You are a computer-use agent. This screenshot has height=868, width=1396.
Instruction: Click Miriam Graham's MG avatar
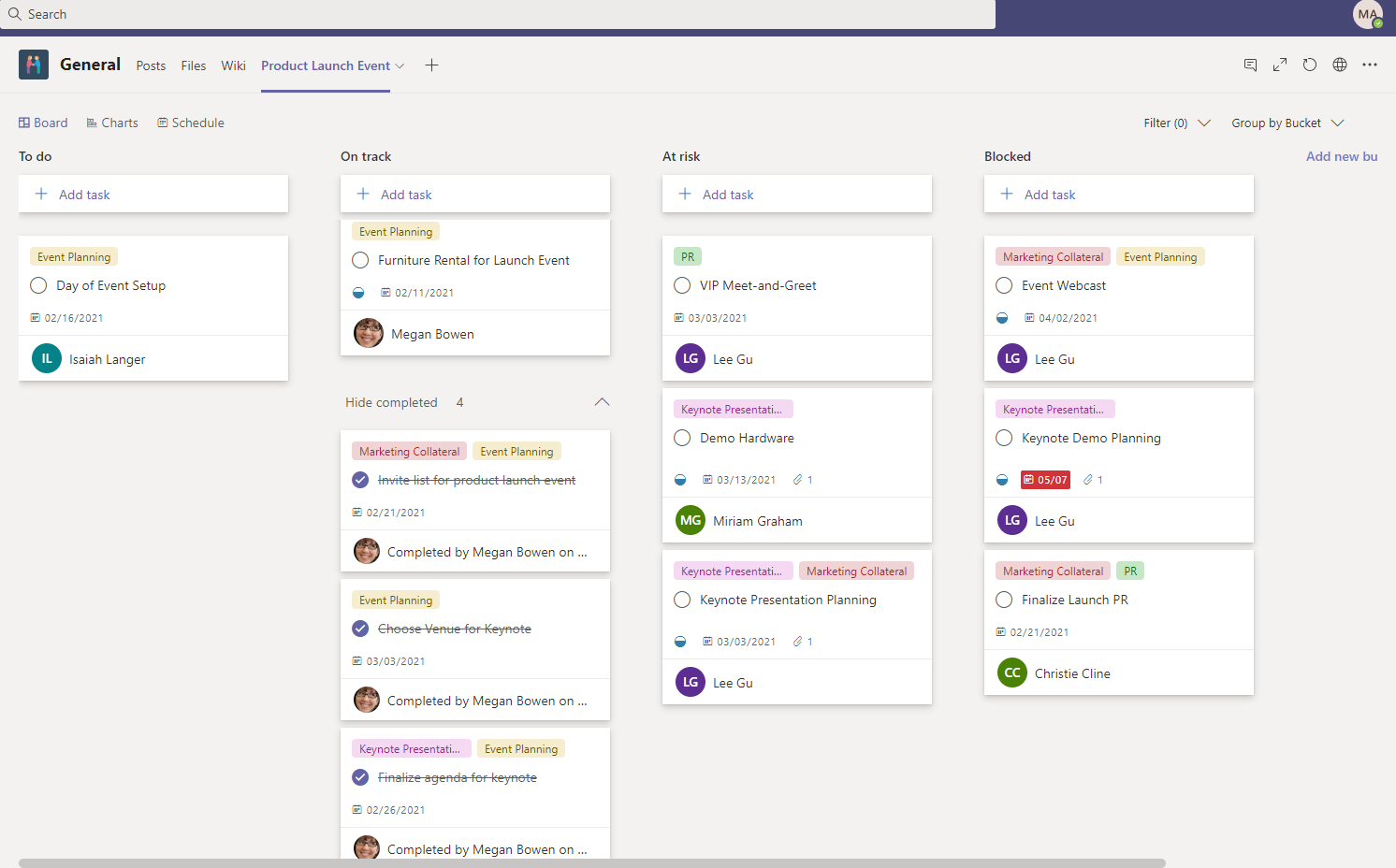tap(691, 520)
